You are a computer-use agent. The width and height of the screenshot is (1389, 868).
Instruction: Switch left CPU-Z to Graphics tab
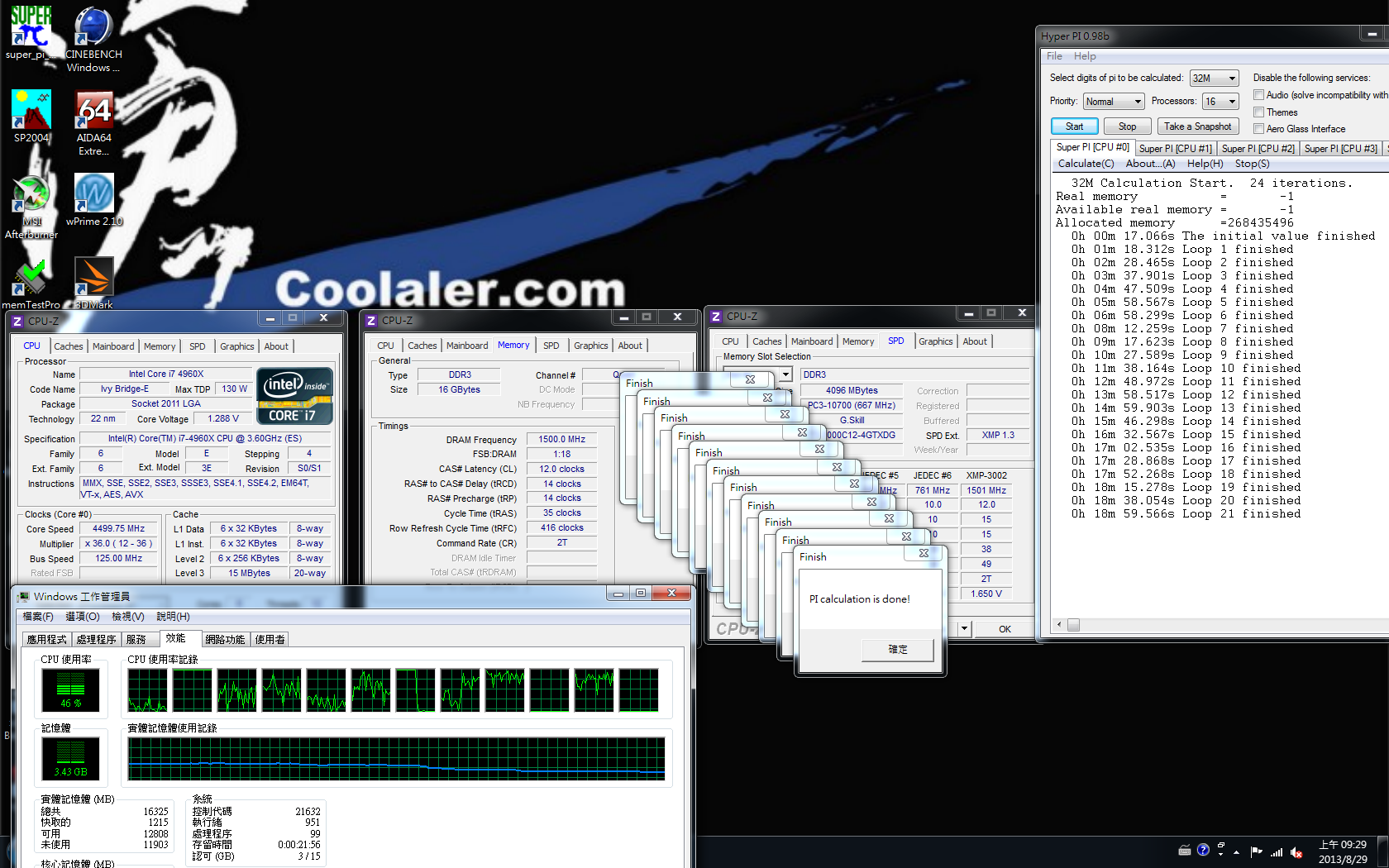coord(237,346)
